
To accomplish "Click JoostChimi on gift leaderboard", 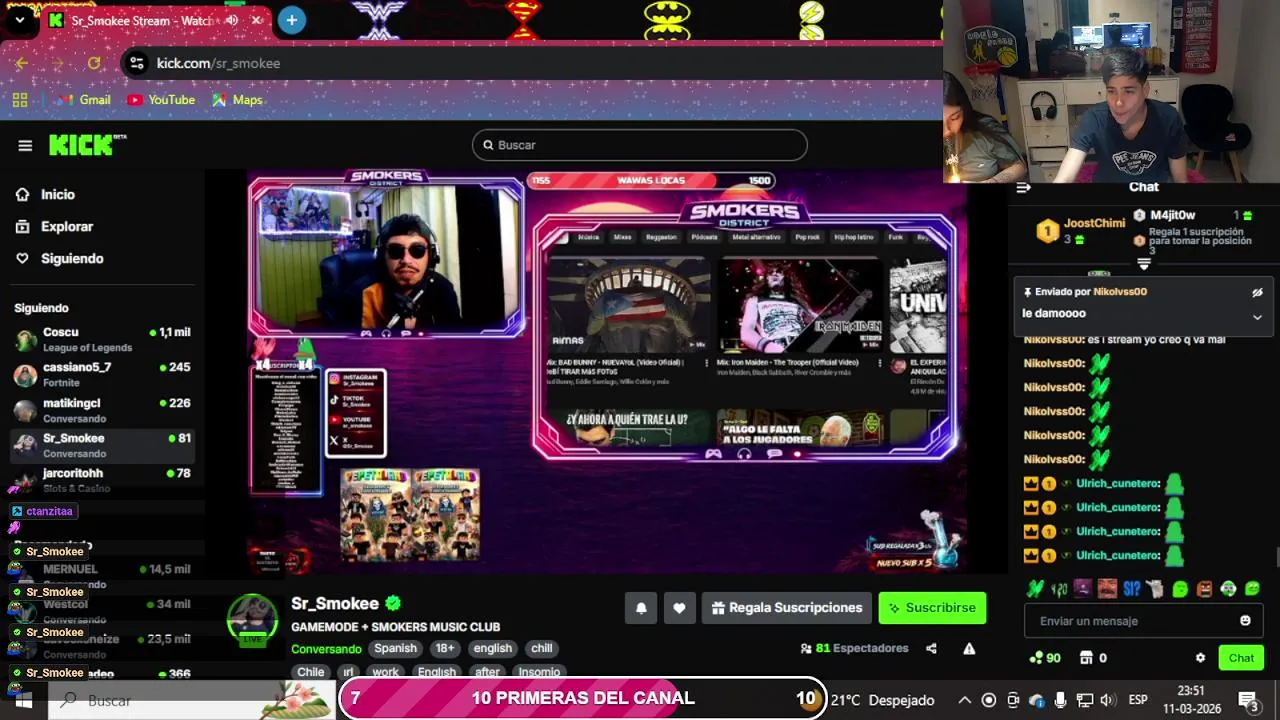I will point(1094,223).
